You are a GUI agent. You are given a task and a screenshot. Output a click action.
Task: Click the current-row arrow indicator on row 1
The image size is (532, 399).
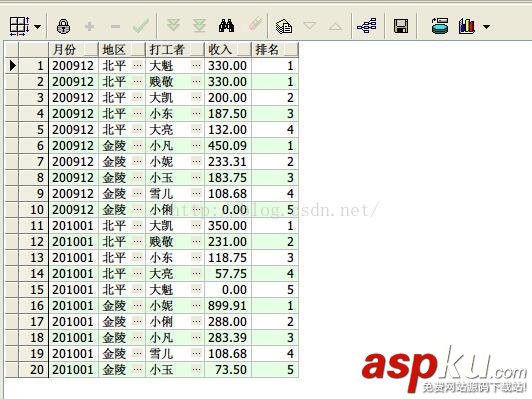(13, 65)
